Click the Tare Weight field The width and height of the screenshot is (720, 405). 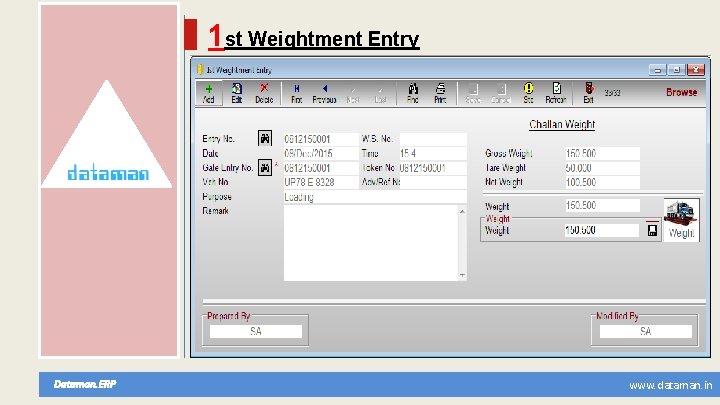click(602, 168)
